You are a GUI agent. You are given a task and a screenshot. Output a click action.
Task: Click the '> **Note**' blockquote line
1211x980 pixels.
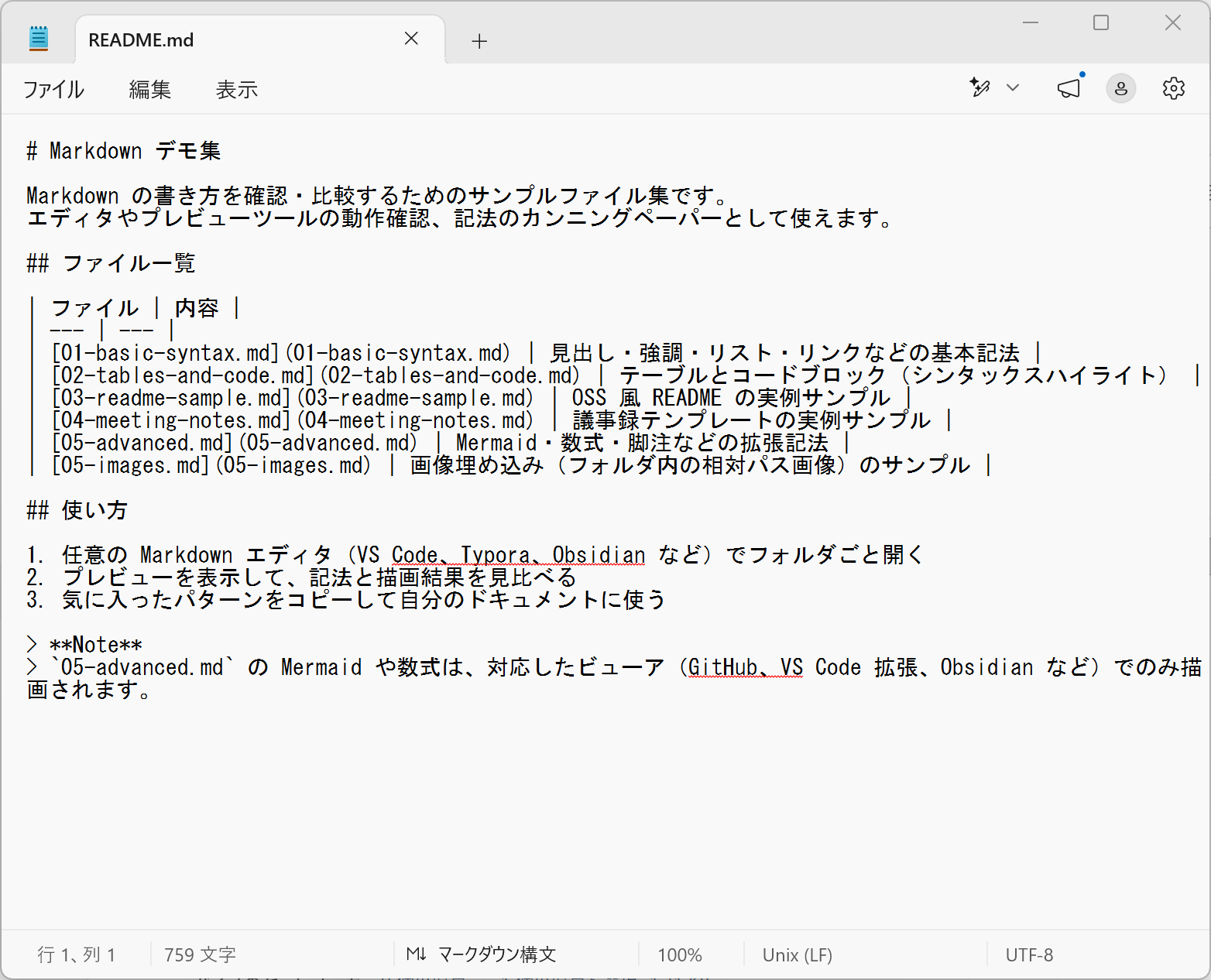(84, 645)
